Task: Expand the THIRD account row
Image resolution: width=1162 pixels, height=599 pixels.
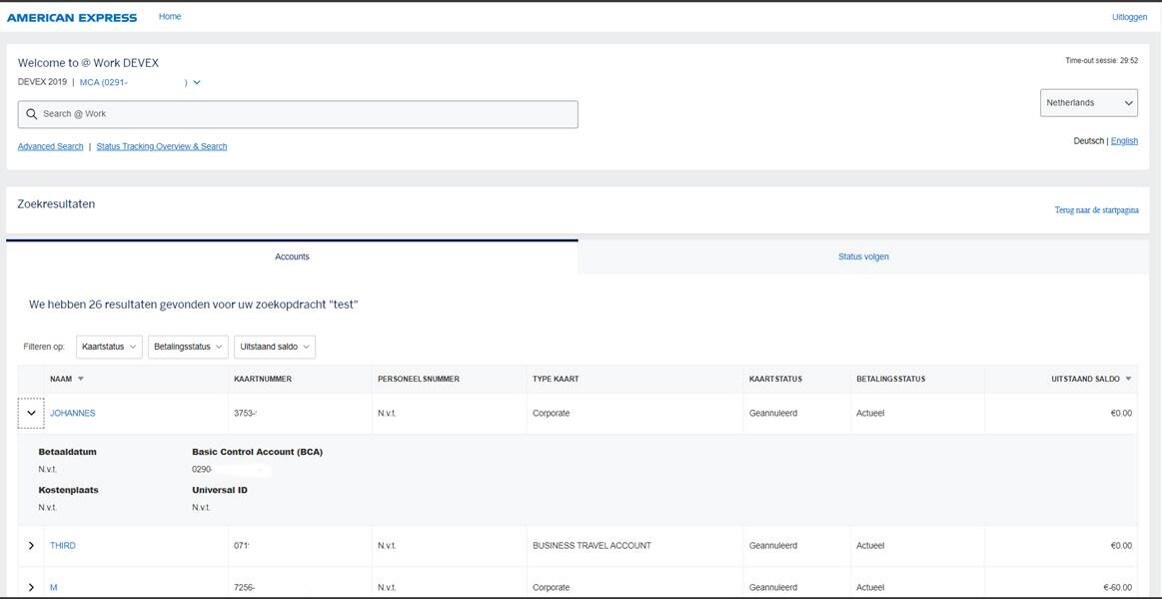Action: pos(31,546)
